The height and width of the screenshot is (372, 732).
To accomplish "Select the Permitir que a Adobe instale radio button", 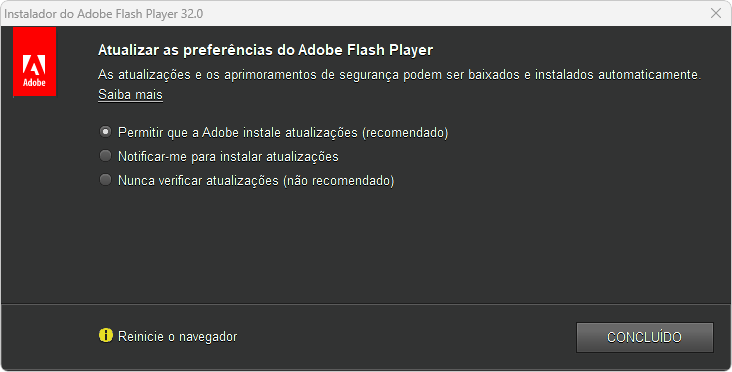I will coord(106,132).
